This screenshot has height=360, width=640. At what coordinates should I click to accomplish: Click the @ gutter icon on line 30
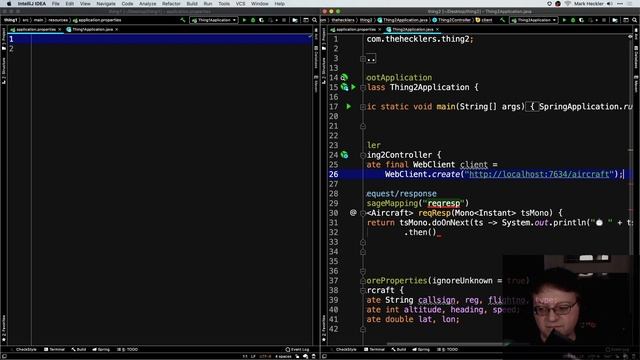click(x=353, y=213)
